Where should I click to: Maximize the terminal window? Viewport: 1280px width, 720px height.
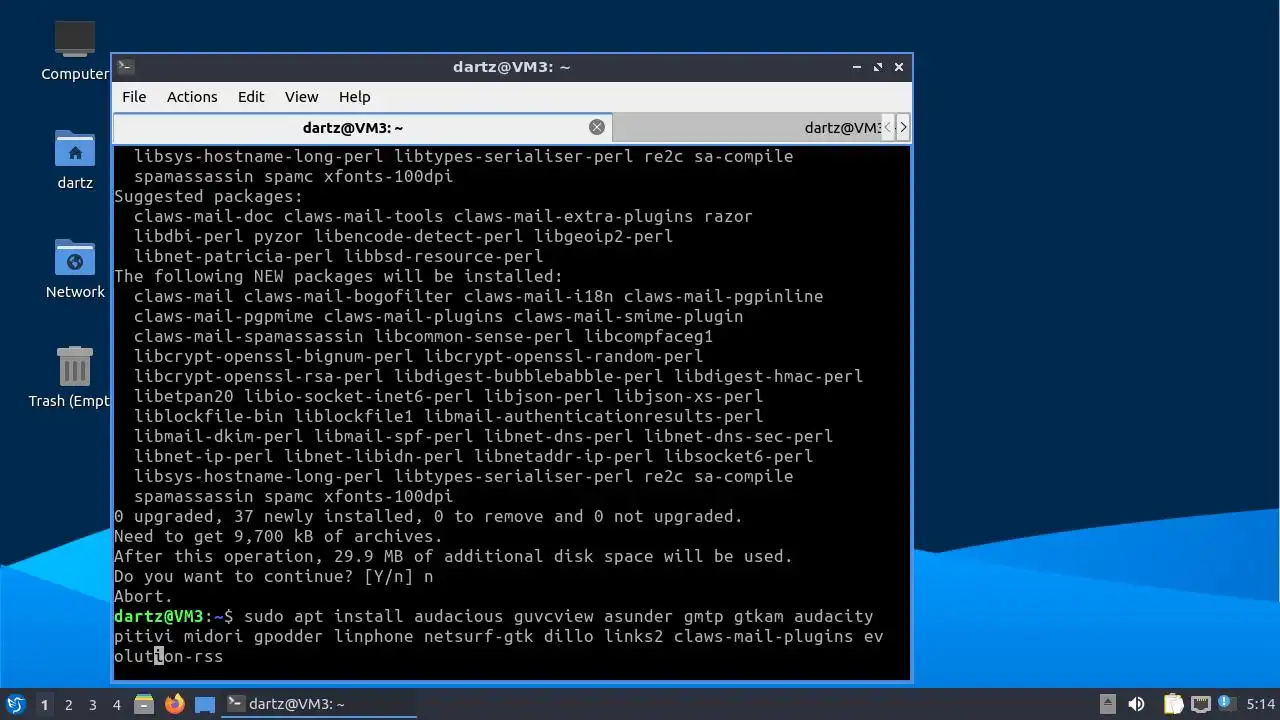point(878,67)
